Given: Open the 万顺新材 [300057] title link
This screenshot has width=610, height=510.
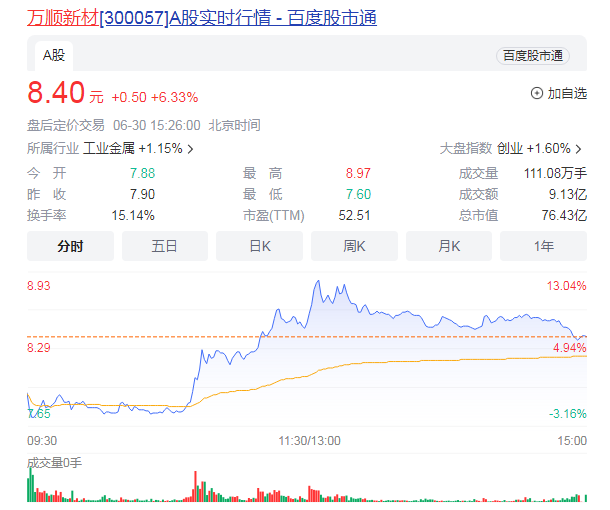Looking at the screenshot, I should coord(201,17).
